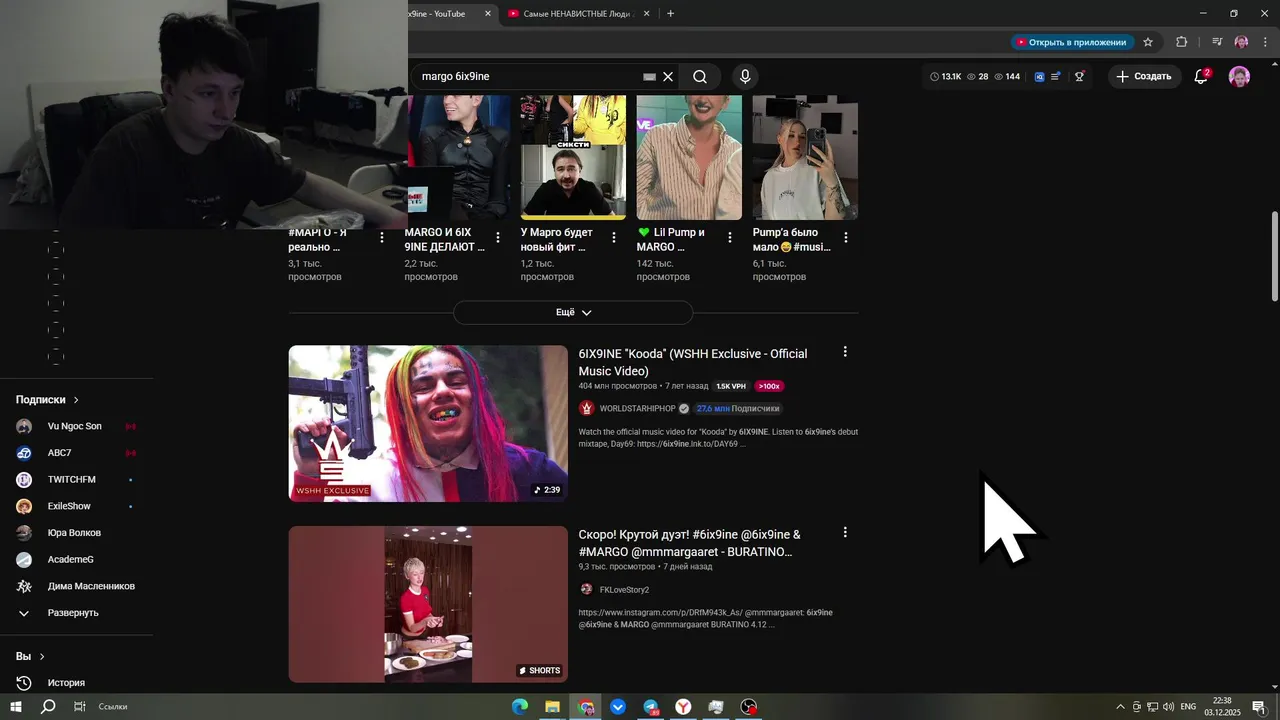Image resolution: width=1280 pixels, height=720 pixels.
Task: Clear the search box with X icon
Action: coord(668,76)
